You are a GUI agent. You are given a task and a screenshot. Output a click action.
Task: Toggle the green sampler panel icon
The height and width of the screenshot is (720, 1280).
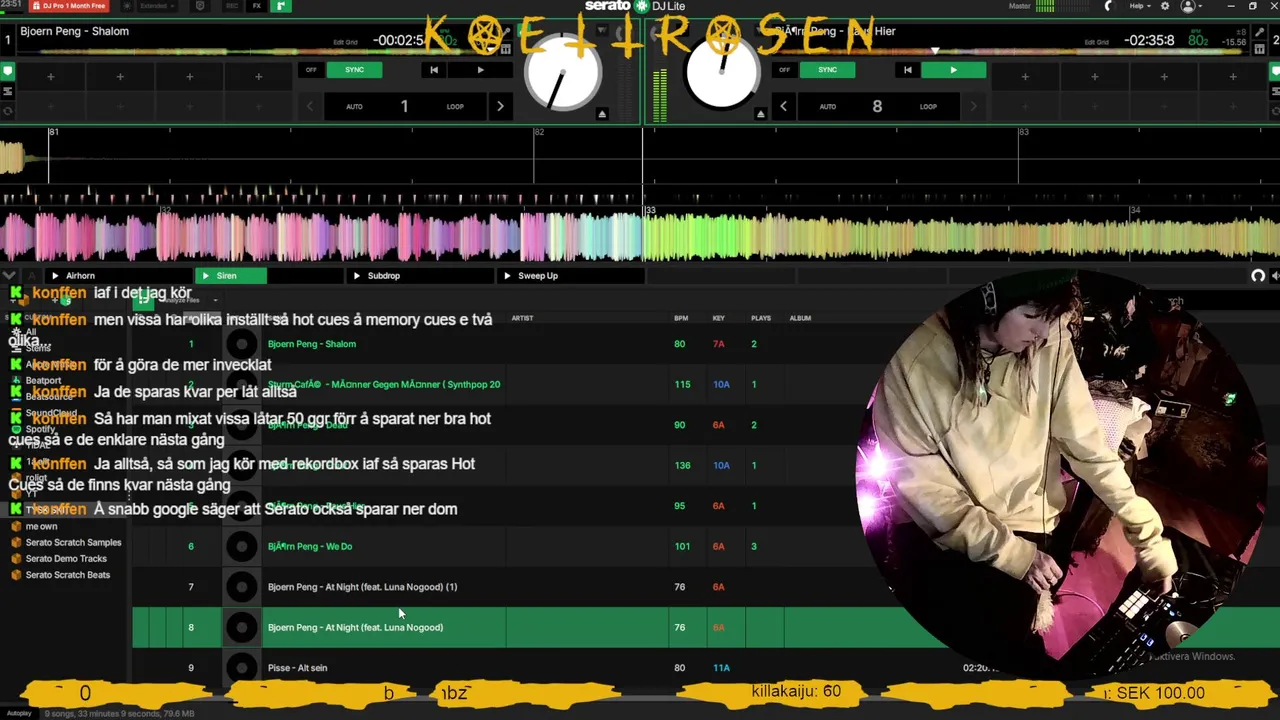tap(281, 6)
